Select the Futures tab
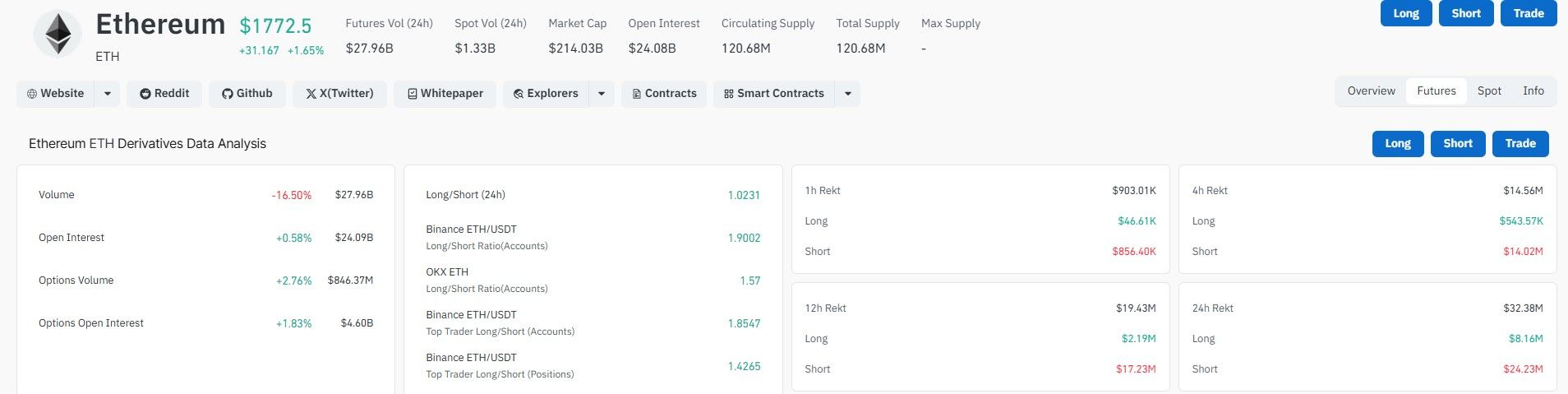The width and height of the screenshot is (1568, 394). 1437,91
